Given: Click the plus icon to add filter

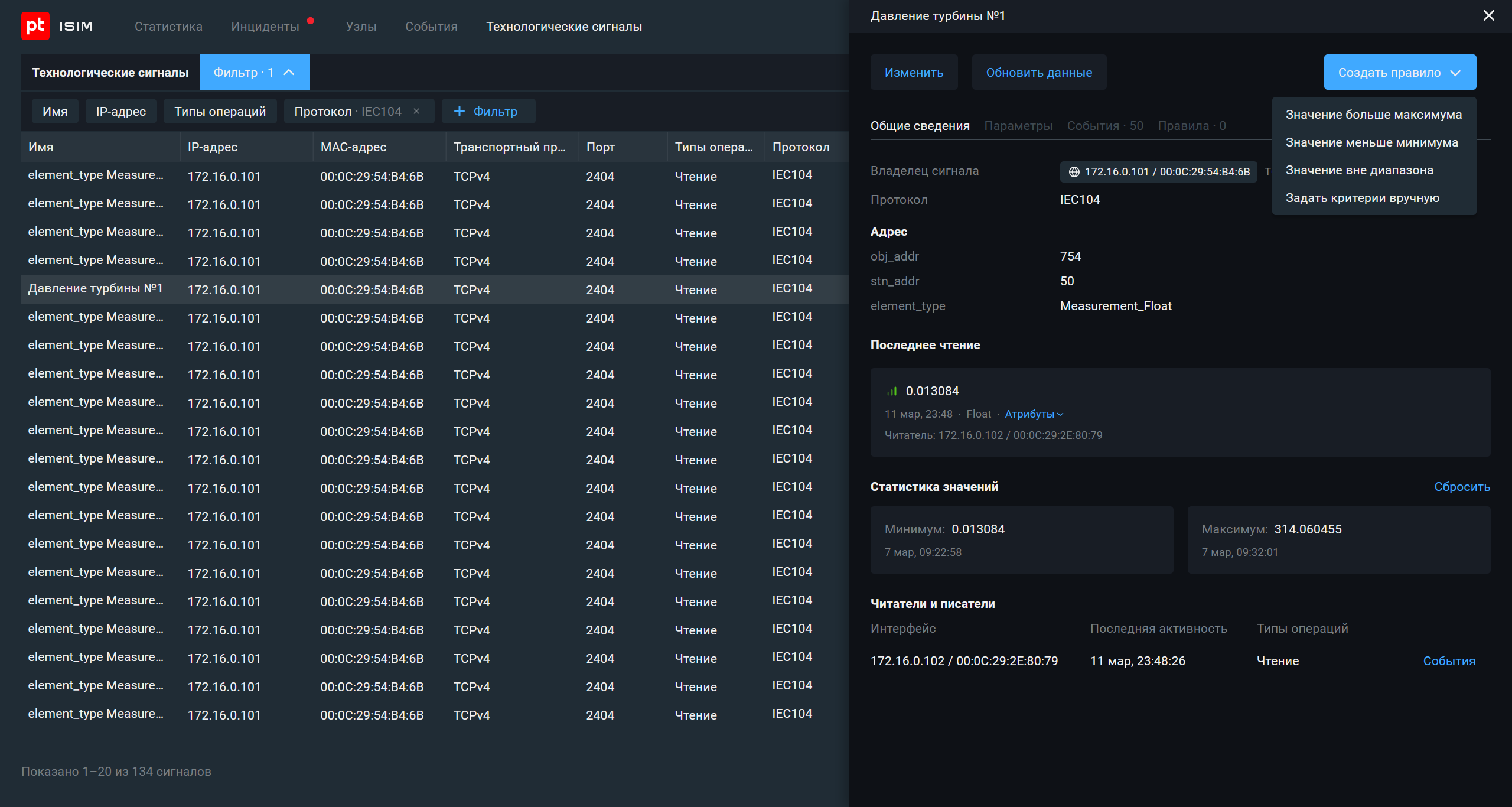Looking at the screenshot, I should tap(460, 111).
